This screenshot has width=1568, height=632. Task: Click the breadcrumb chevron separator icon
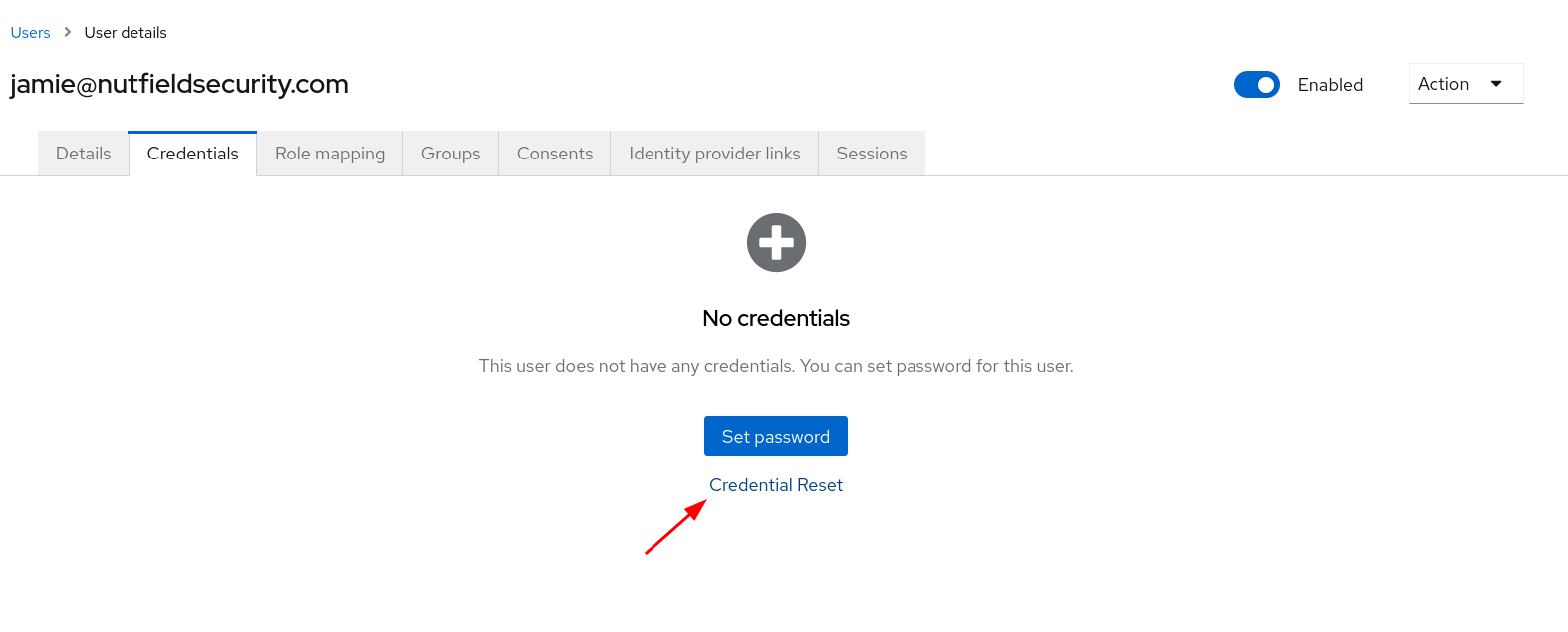coord(68,32)
